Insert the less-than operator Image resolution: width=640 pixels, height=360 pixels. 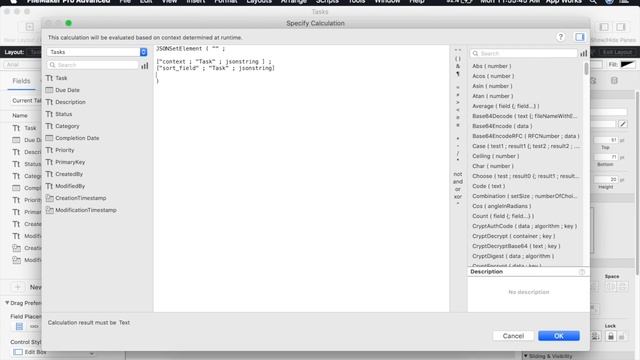click(x=458, y=110)
